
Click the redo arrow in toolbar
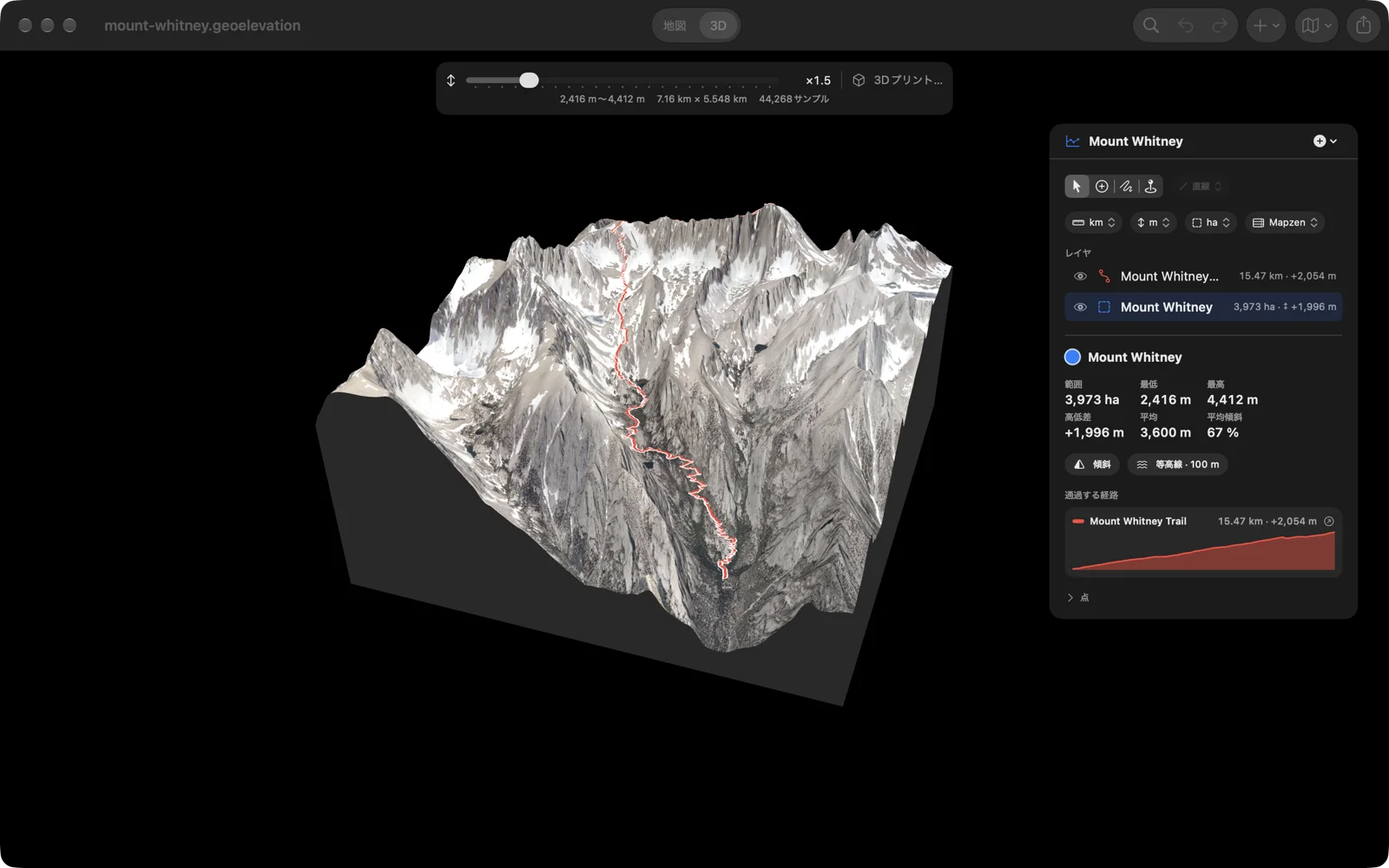(1219, 25)
